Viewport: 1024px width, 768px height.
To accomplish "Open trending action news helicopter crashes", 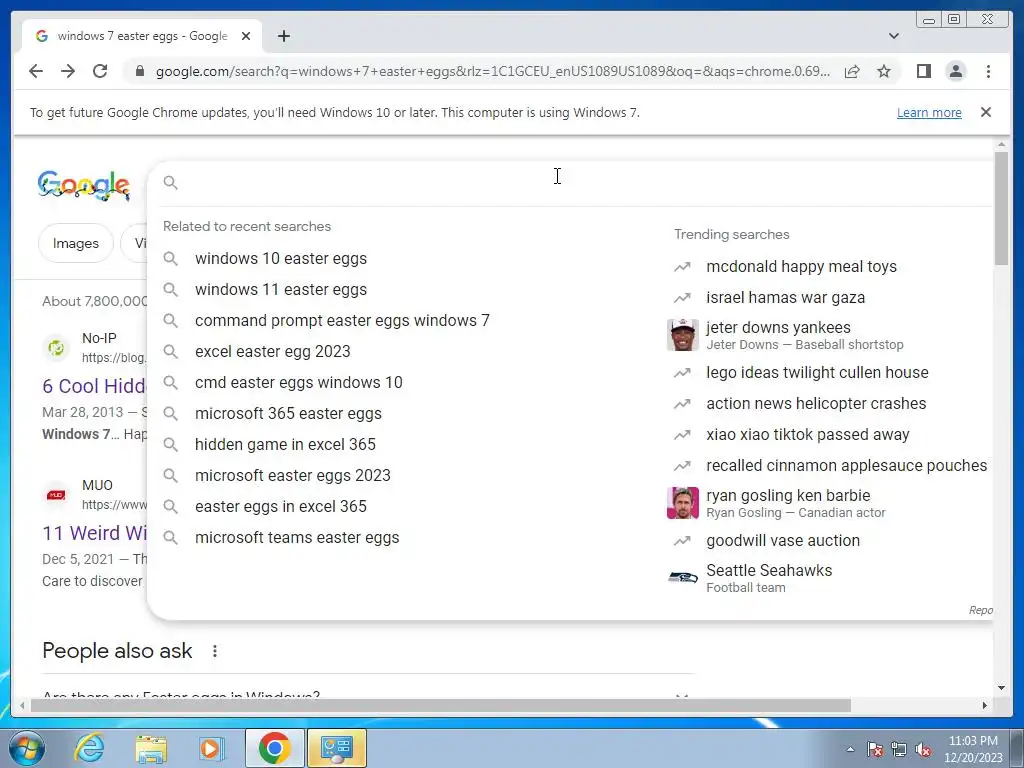I will click(816, 404).
